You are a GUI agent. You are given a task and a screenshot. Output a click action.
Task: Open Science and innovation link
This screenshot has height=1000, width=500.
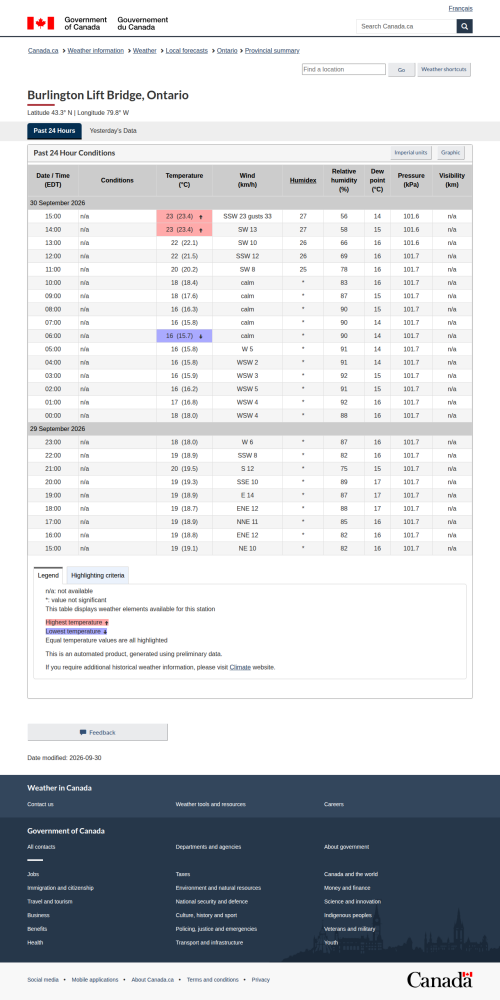[x=353, y=902]
